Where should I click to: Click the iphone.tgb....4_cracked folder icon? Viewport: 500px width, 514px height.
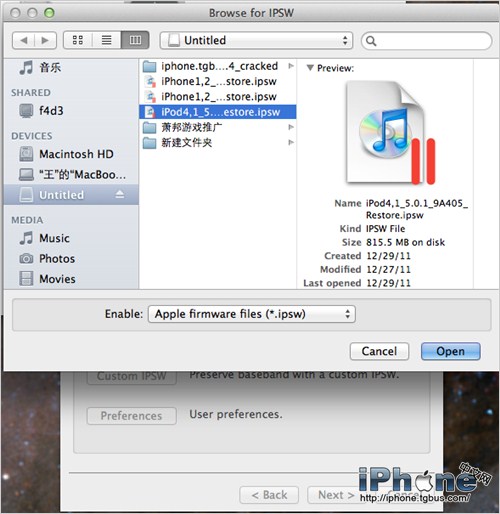pyautogui.click(x=150, y=66)
